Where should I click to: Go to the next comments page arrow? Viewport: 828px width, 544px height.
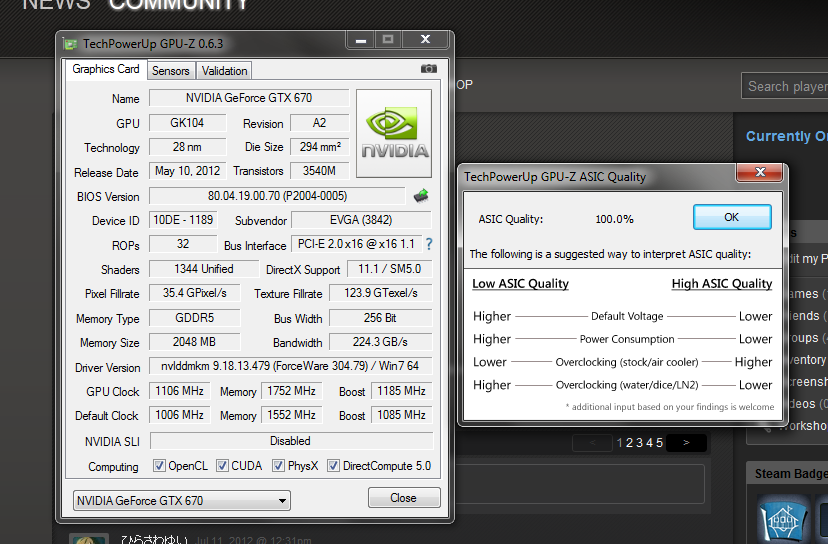[686, 443]
